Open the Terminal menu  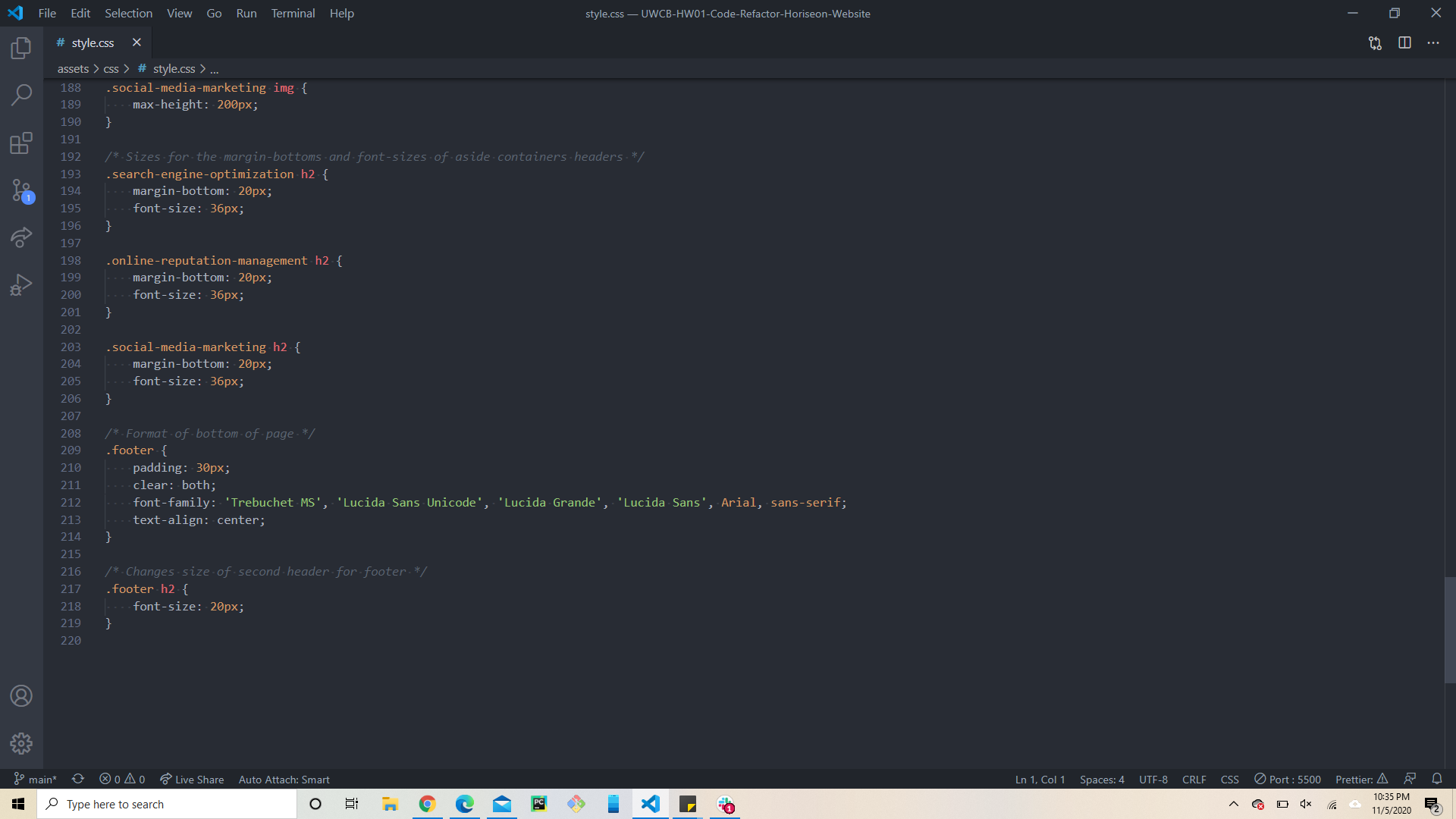(292, 13)
